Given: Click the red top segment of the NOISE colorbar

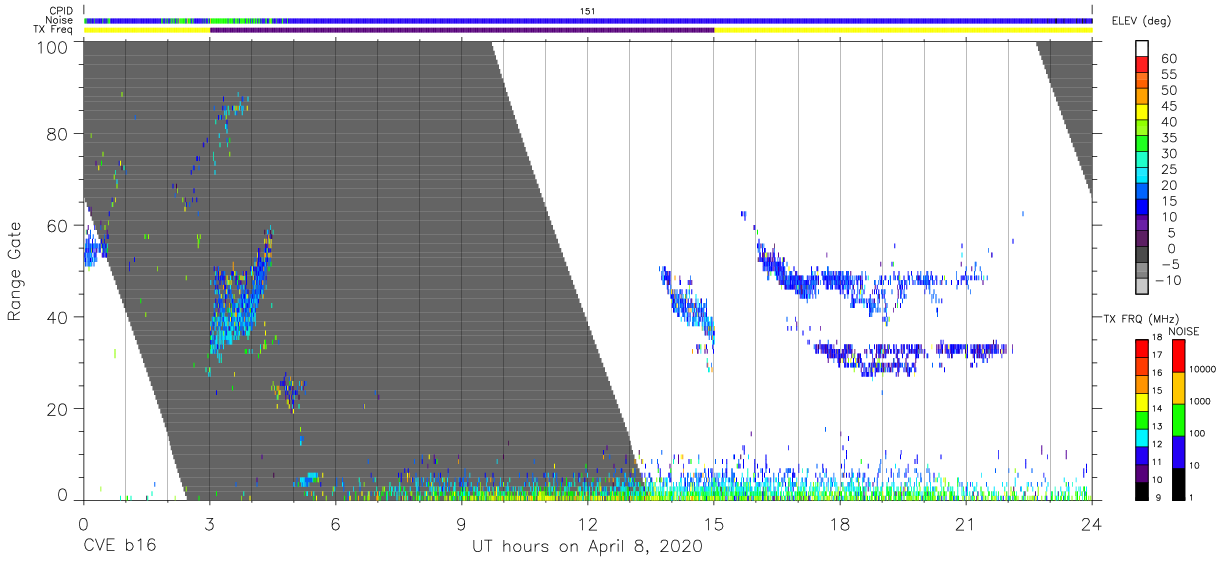Looking at the screenshot, I should [x=1179, y=356].
